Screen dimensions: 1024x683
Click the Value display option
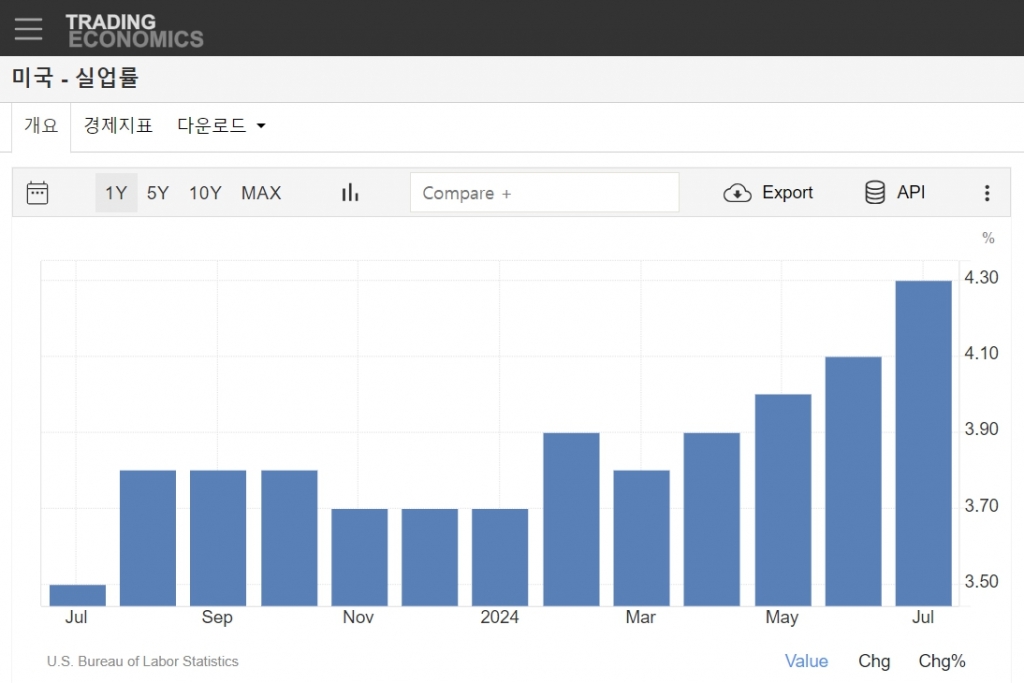[806, 661]
